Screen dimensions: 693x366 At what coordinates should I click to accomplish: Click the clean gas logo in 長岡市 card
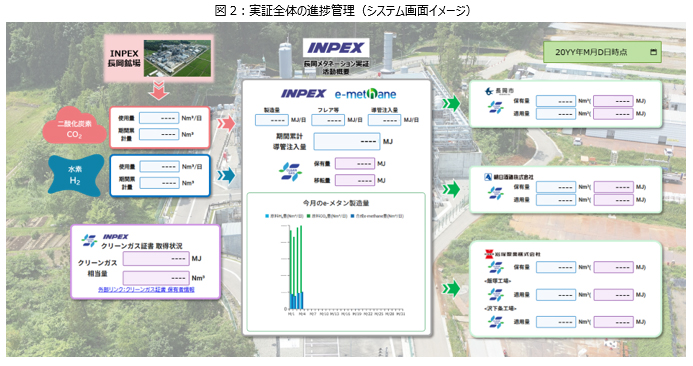[x=495, y=107]
